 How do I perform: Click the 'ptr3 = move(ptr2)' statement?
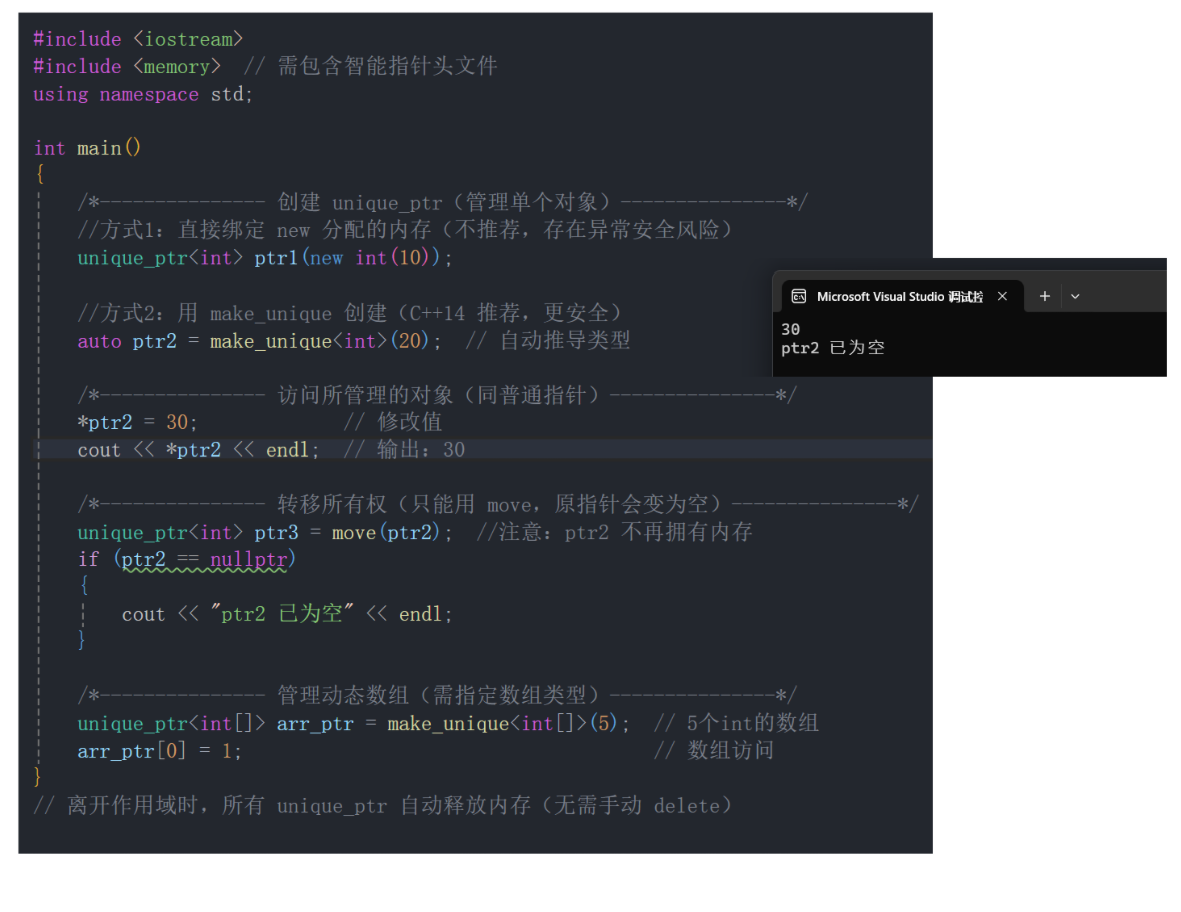tap(265, 532)
